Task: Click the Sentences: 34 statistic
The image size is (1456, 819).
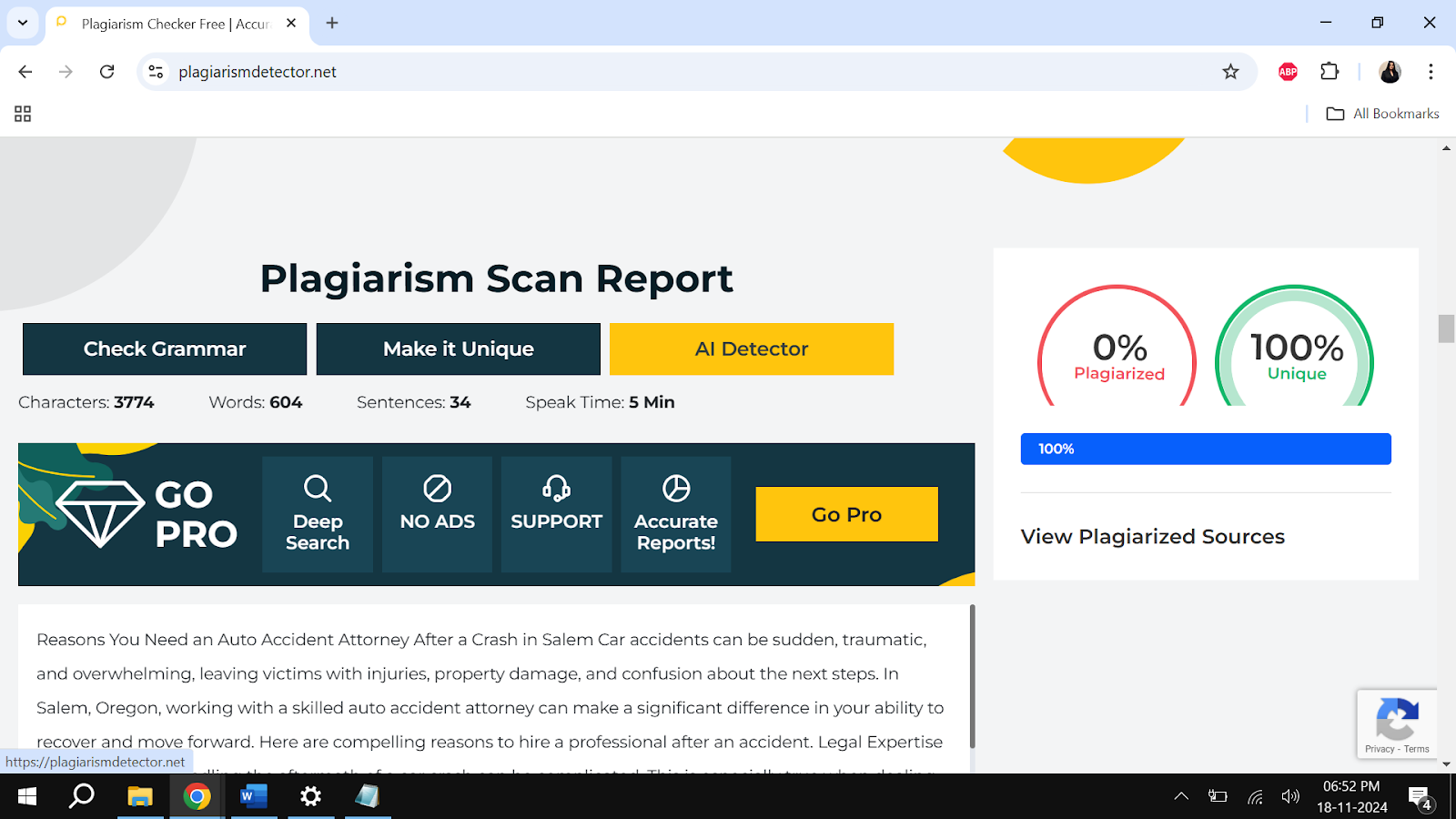Action: coord(413,402)
